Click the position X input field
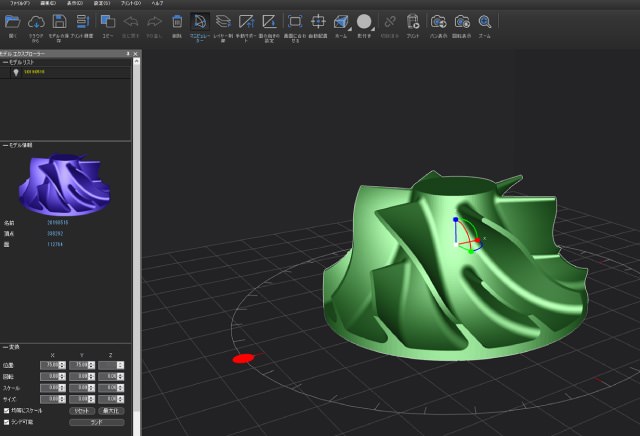Image resolution: width=640 pixels, height=436 pixels. coord(50,365)
